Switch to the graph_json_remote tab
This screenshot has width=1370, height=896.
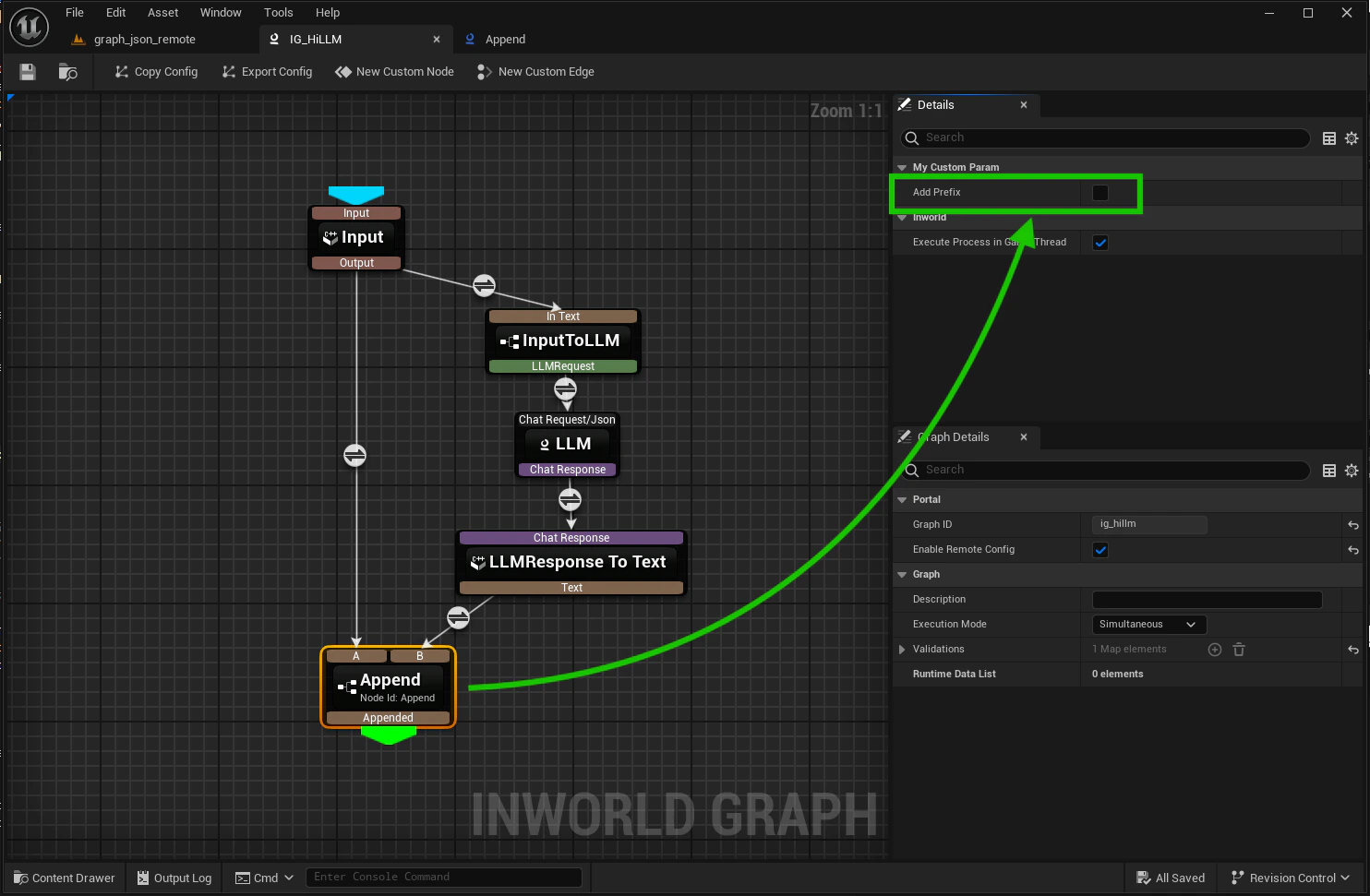click(x=145, y=40)
